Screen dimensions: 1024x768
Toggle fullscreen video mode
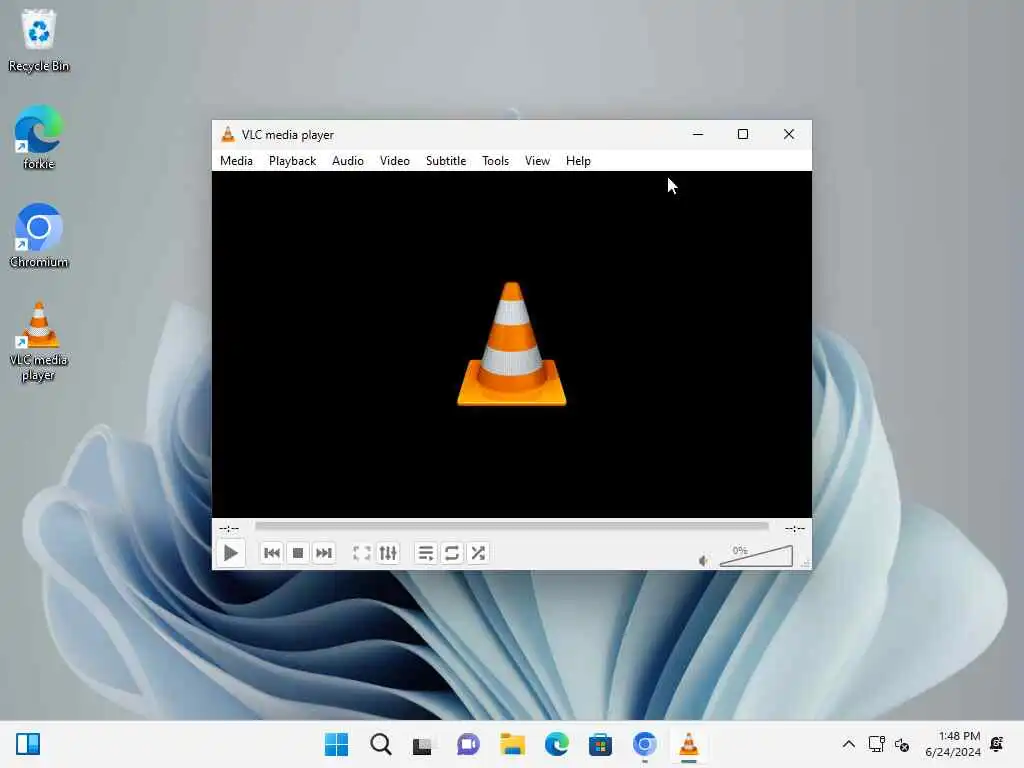pos(362,553)
